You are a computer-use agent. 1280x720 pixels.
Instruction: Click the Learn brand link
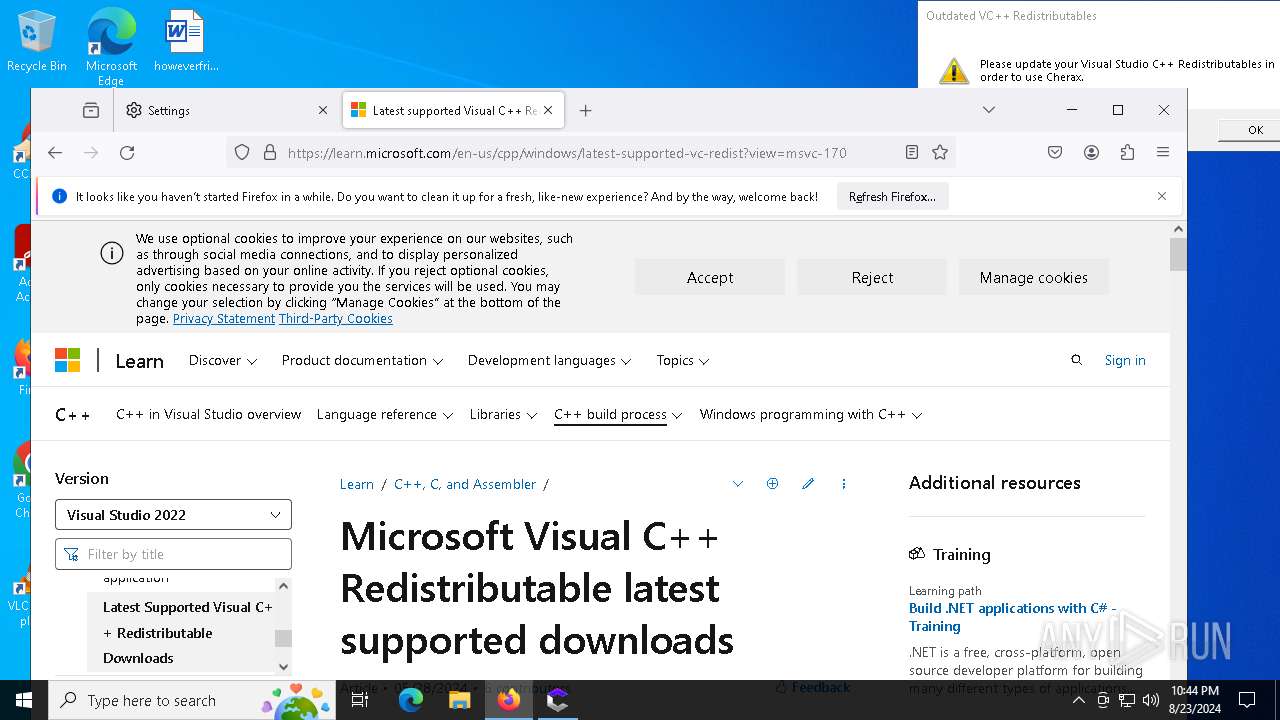click(139, 361)
